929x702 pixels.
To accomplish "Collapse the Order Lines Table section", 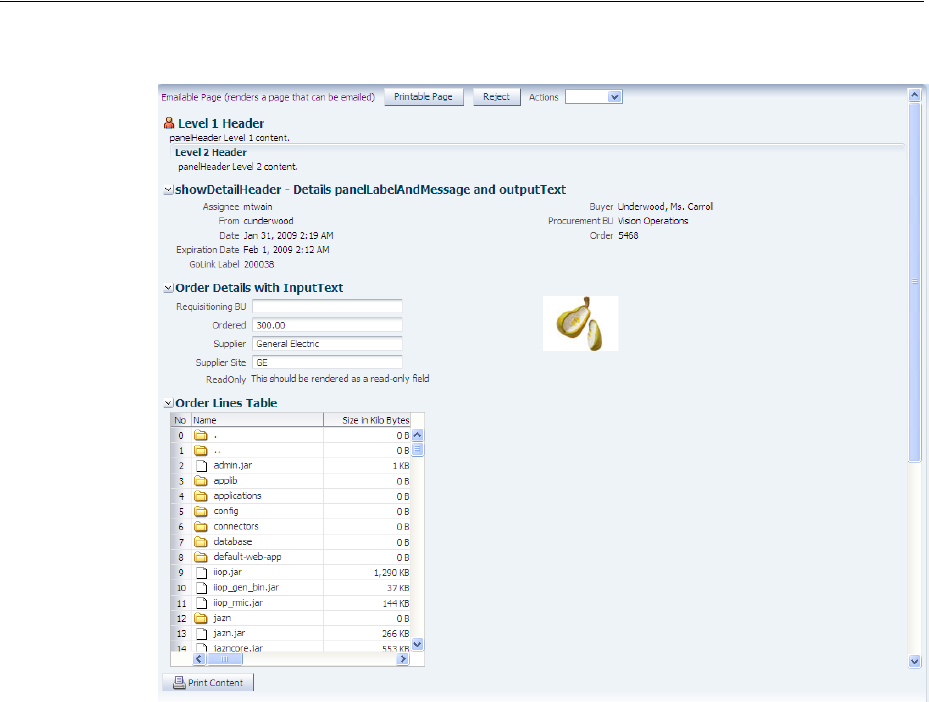I will pos(168,403).
